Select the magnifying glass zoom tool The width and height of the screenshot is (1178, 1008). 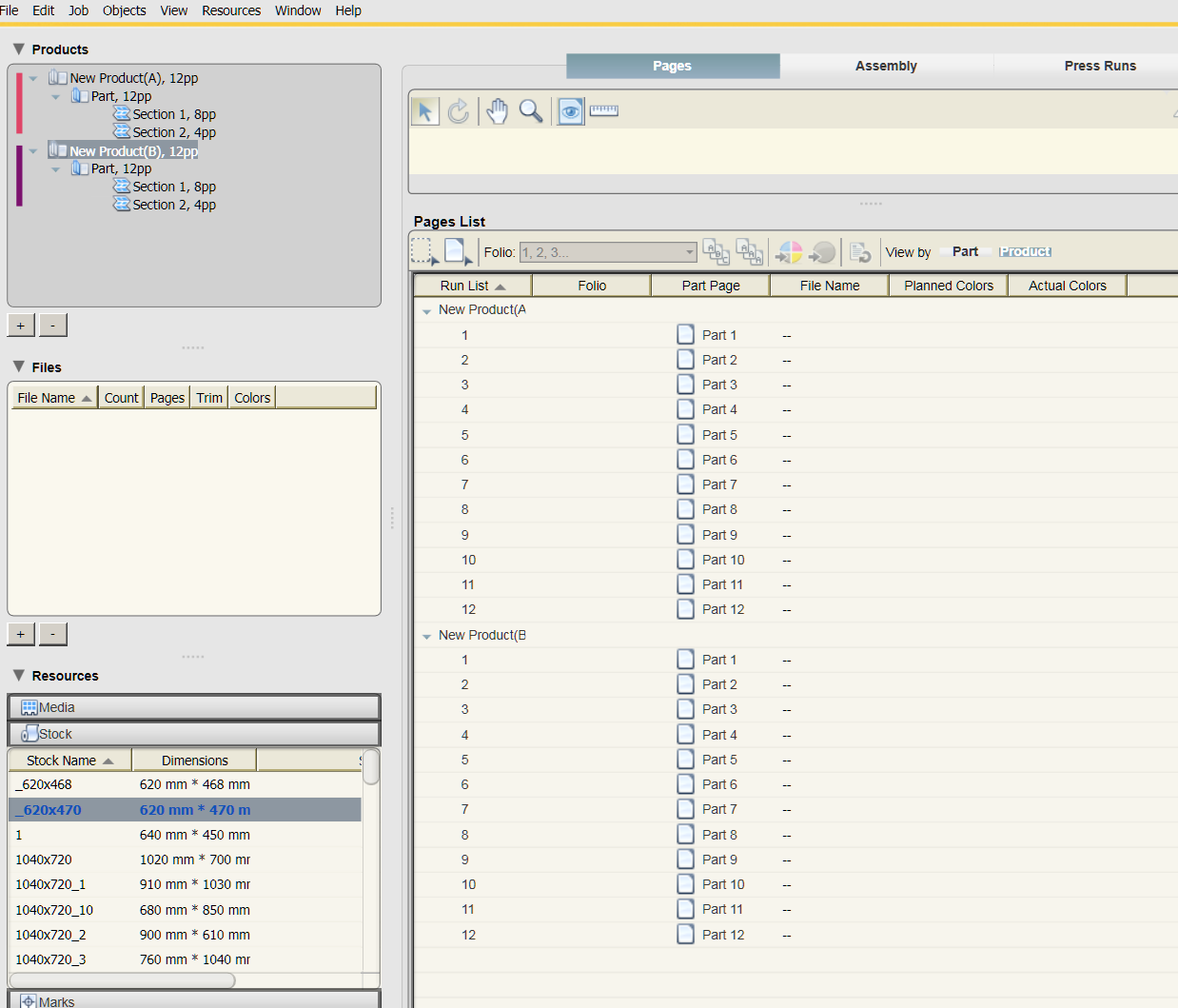click(x=531, y=111)
